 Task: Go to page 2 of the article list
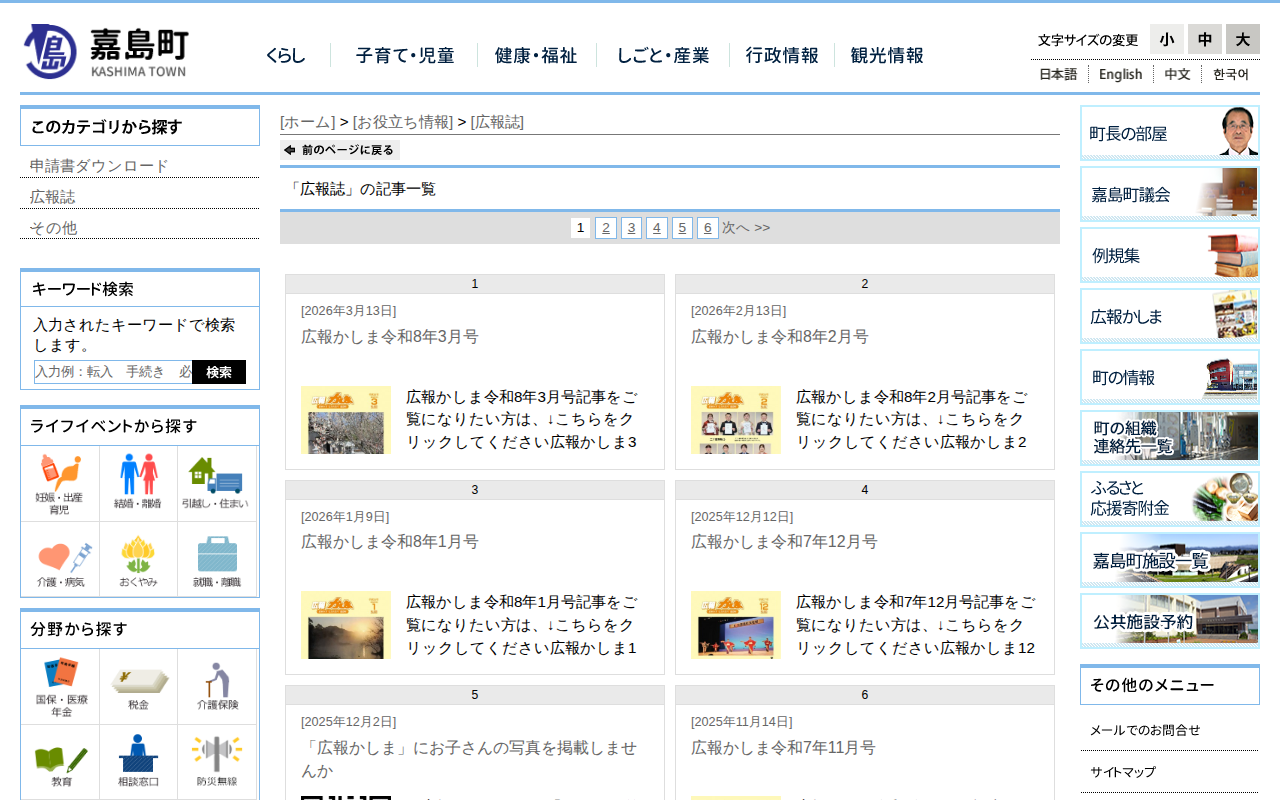click(606, 228)
